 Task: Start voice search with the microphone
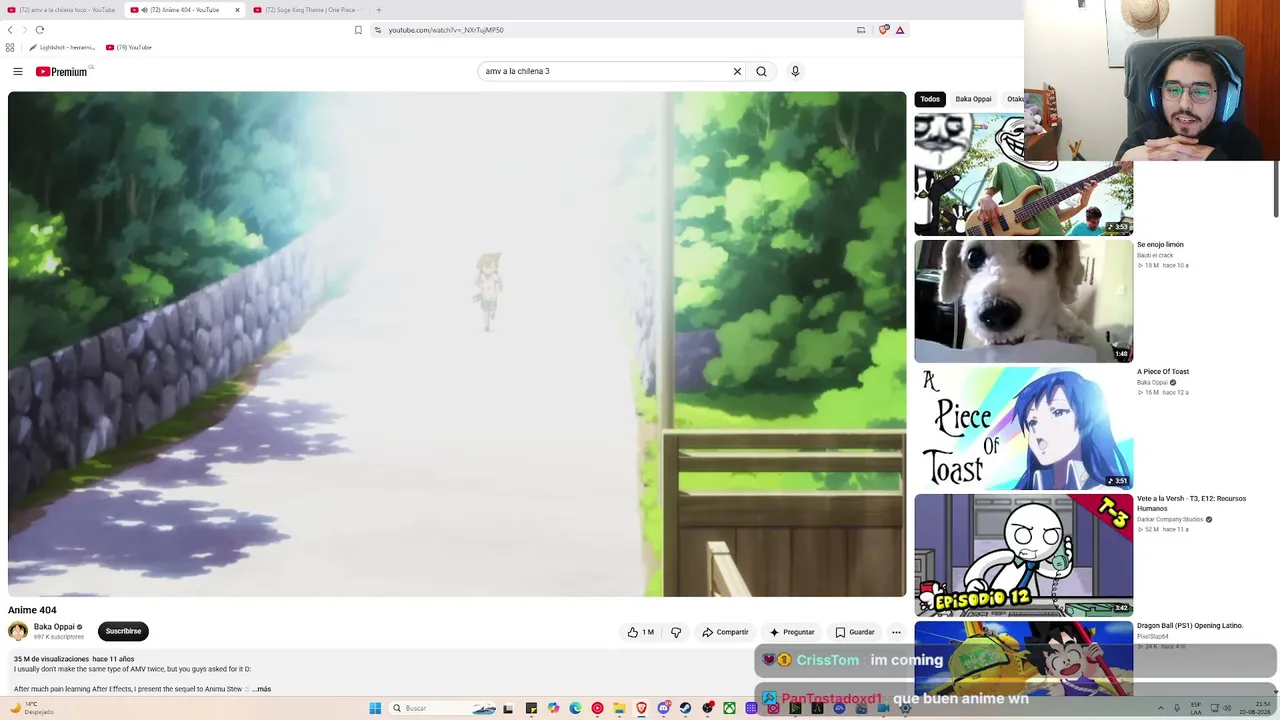click(795, 71)
